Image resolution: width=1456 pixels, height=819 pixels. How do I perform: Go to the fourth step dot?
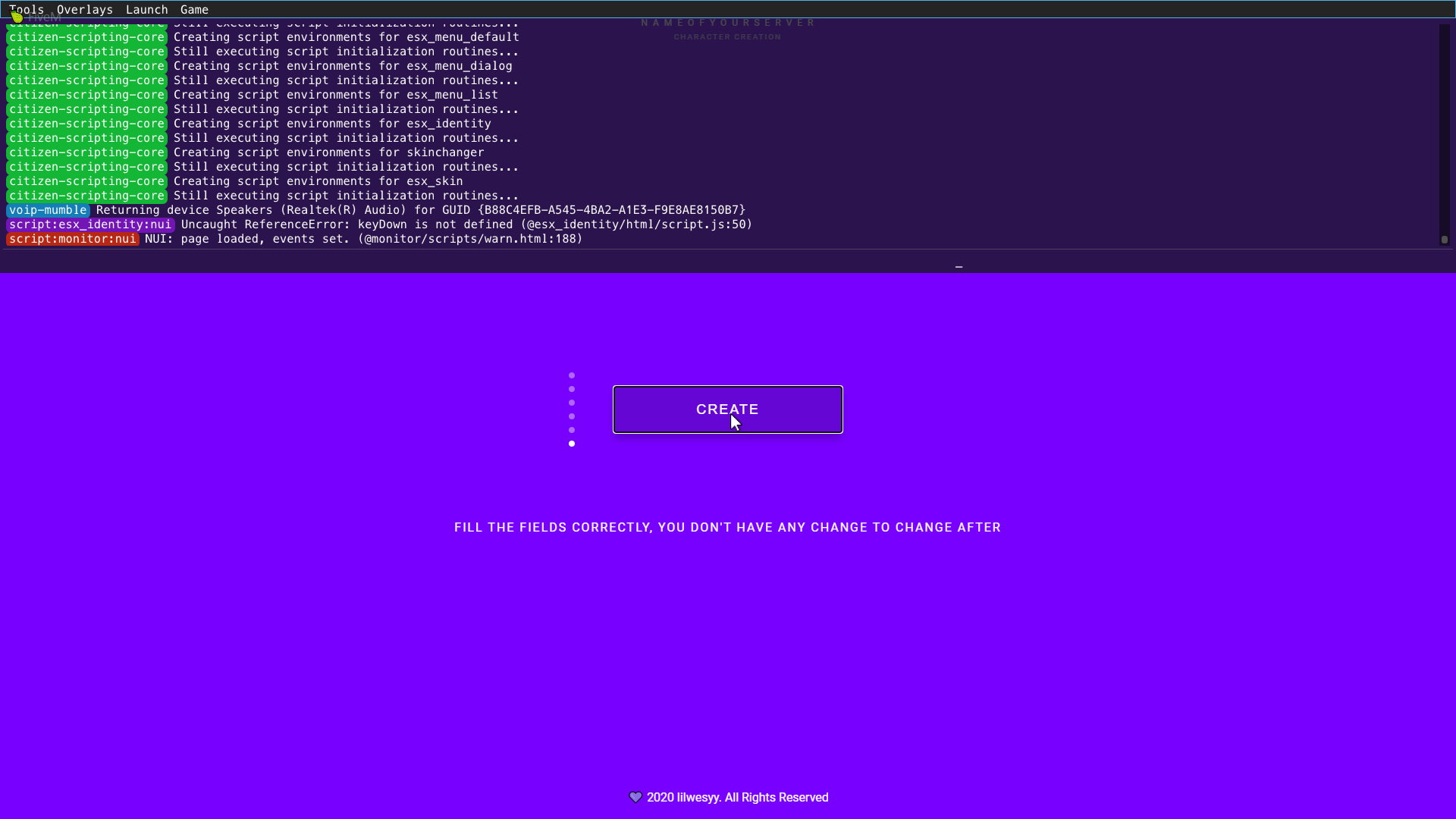572,416
